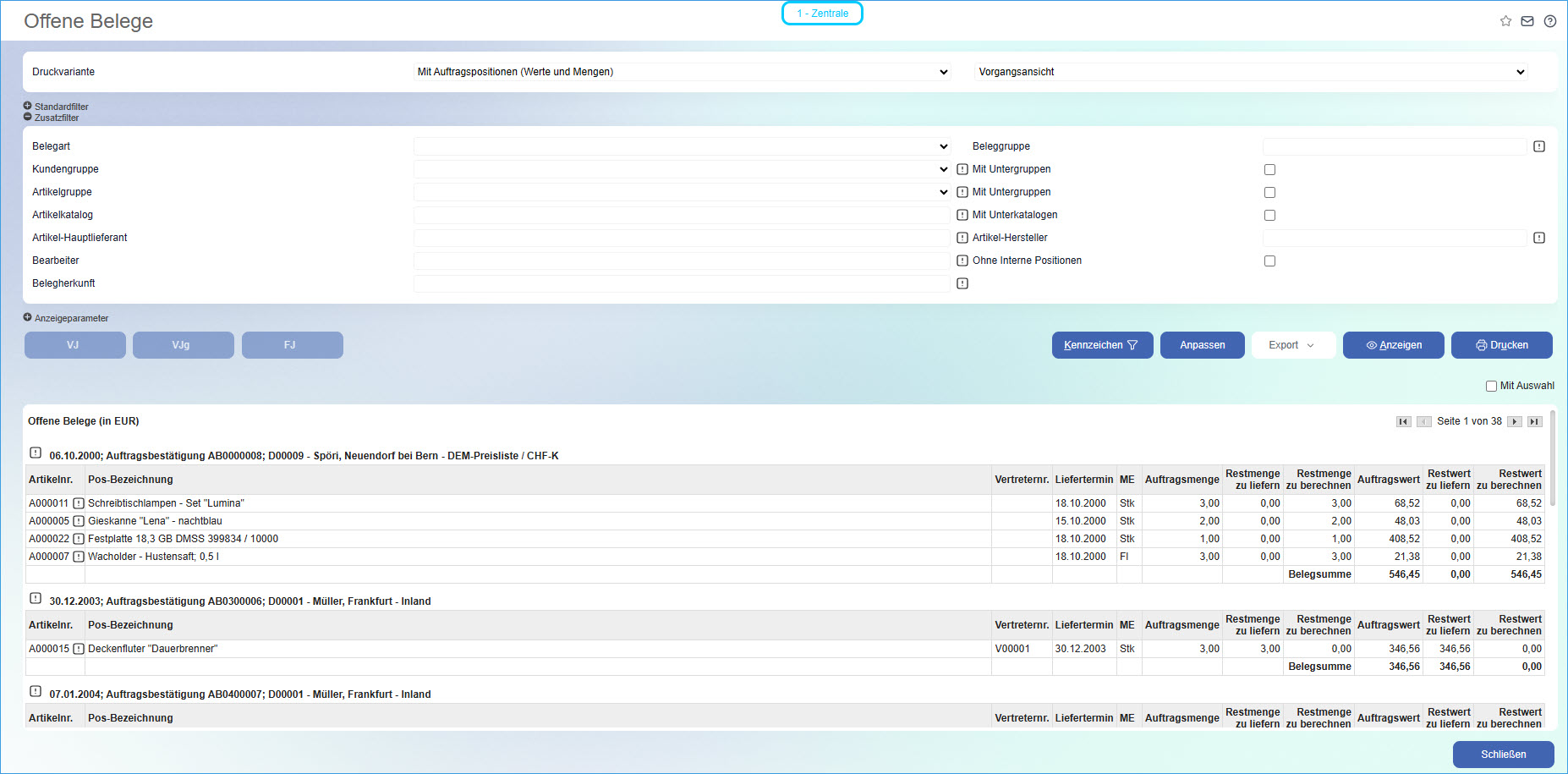Enable the Mit Auswahl checkbox

(1491, 386)
